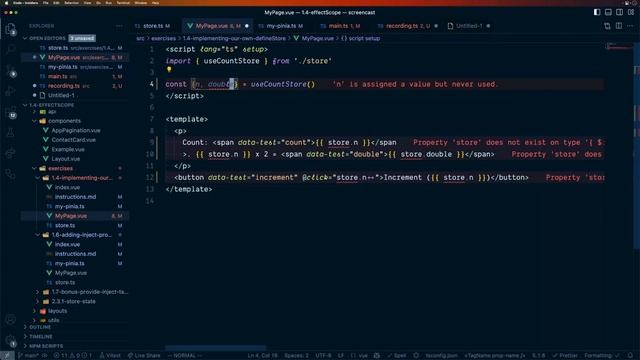640x360 pixels.
Task: Click Ln 4, Col 18 cursor position
Action: (262, 356)
